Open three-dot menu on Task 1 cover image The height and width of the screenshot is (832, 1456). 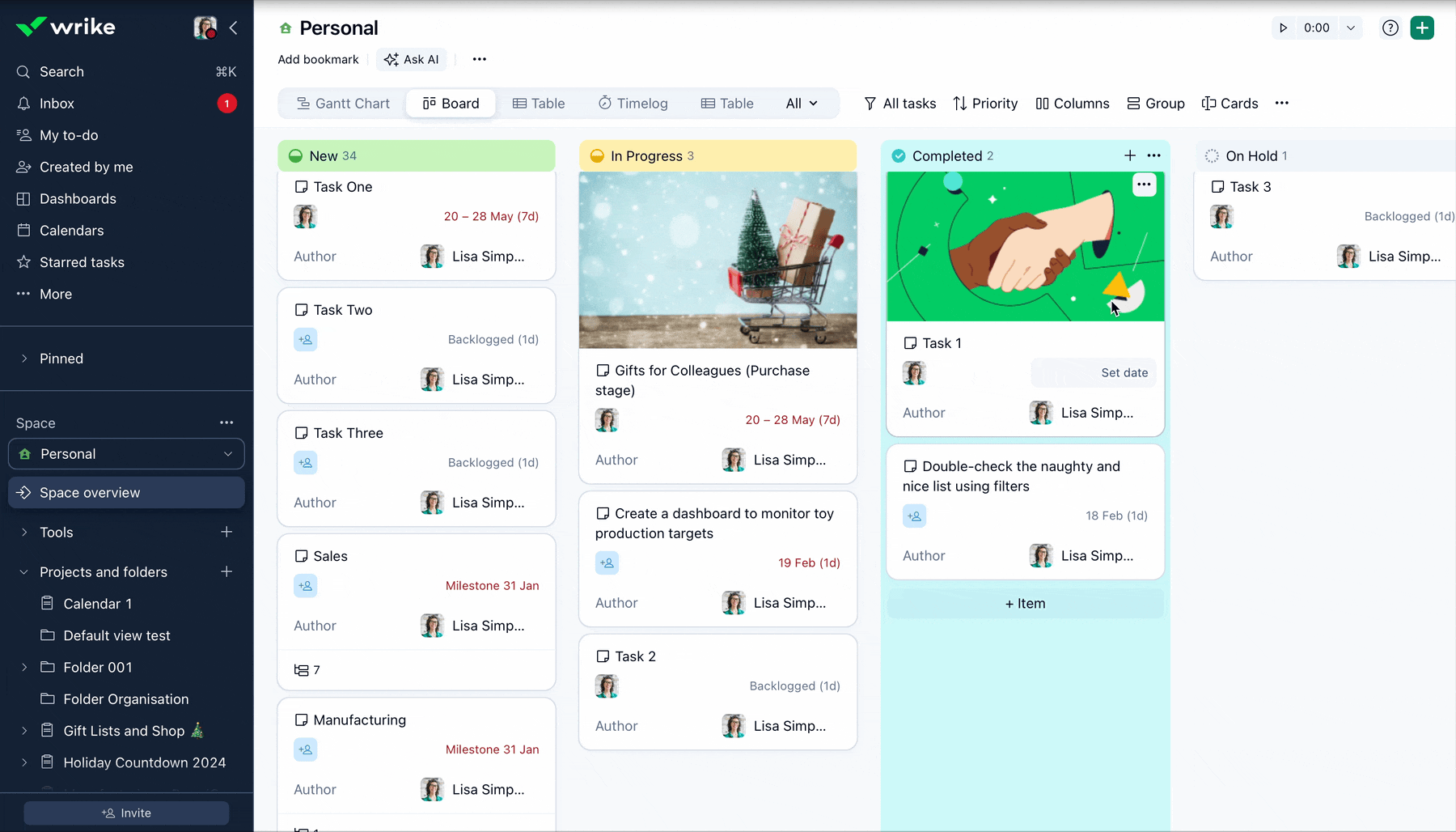point(1144,185)
